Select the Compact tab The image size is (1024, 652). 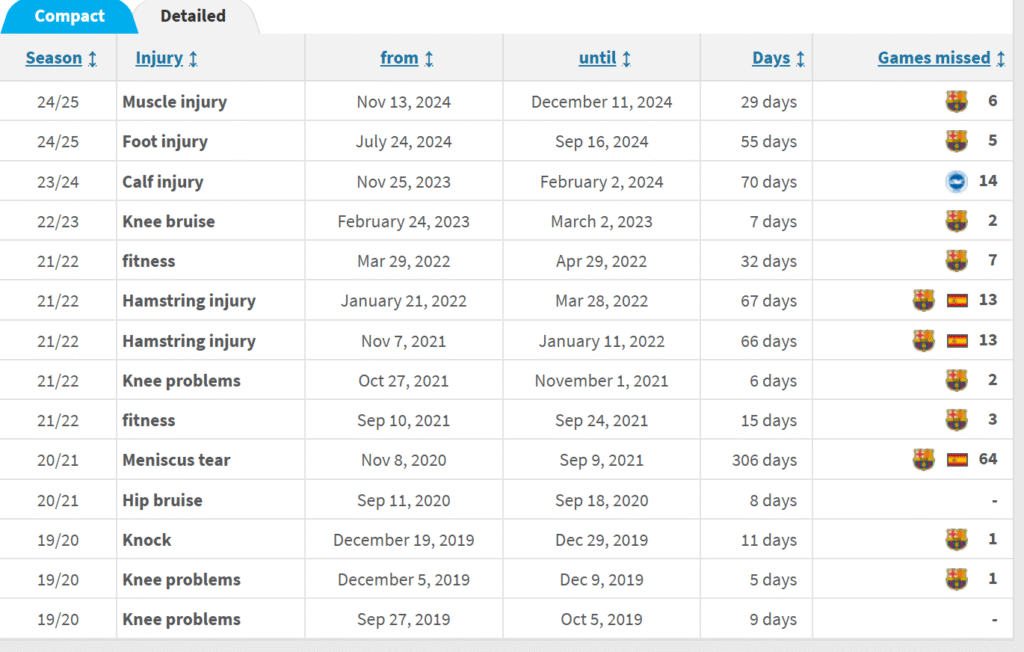click(69, 16)
